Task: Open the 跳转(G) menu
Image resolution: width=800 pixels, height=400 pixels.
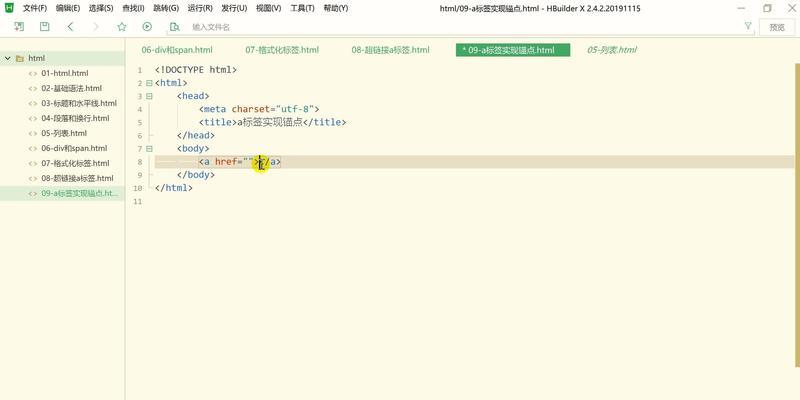Action: (x=166, y=8)
